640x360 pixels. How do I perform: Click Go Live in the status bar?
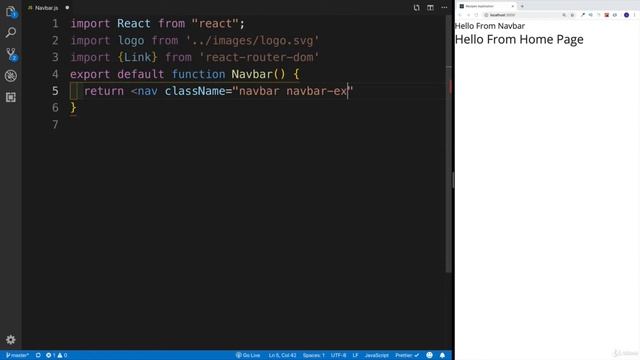[x=248, y=355]
